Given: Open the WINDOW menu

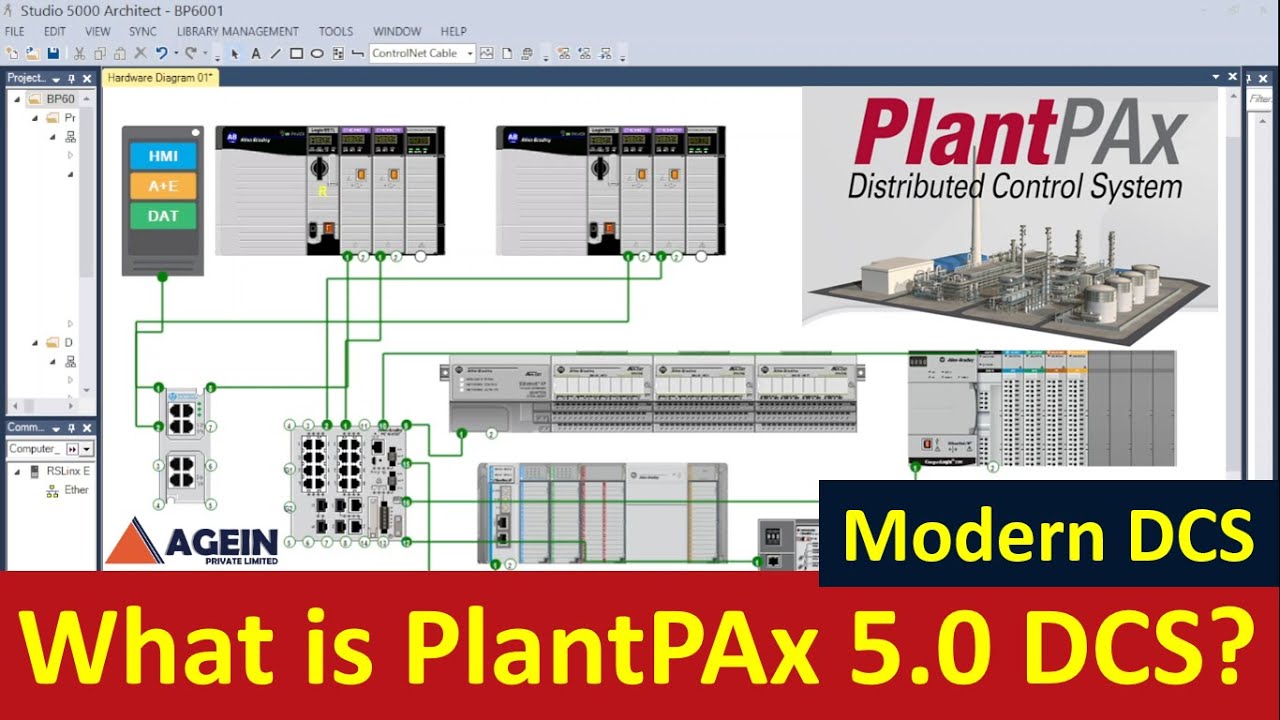Looking at the screenshot, I should coord(397,31).
